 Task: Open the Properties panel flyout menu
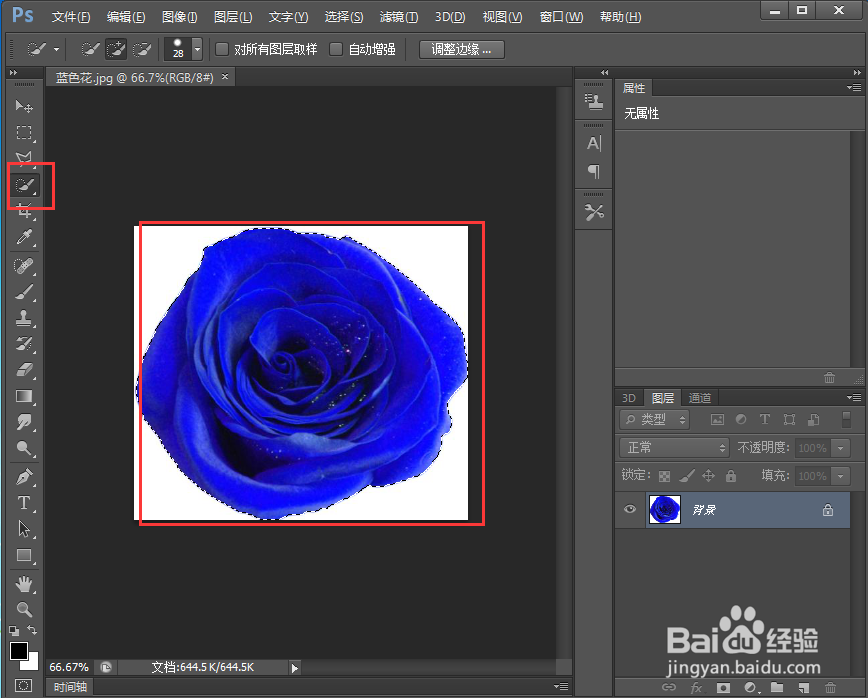click(x=854, y=87)
